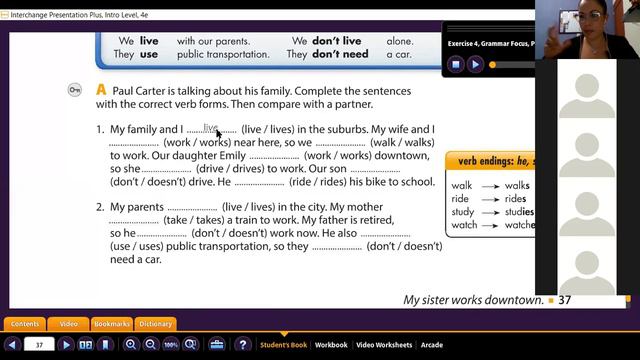Open the Dictionary tab
The height and width of the screenshot is (360, 640).
tap(156, 324)
